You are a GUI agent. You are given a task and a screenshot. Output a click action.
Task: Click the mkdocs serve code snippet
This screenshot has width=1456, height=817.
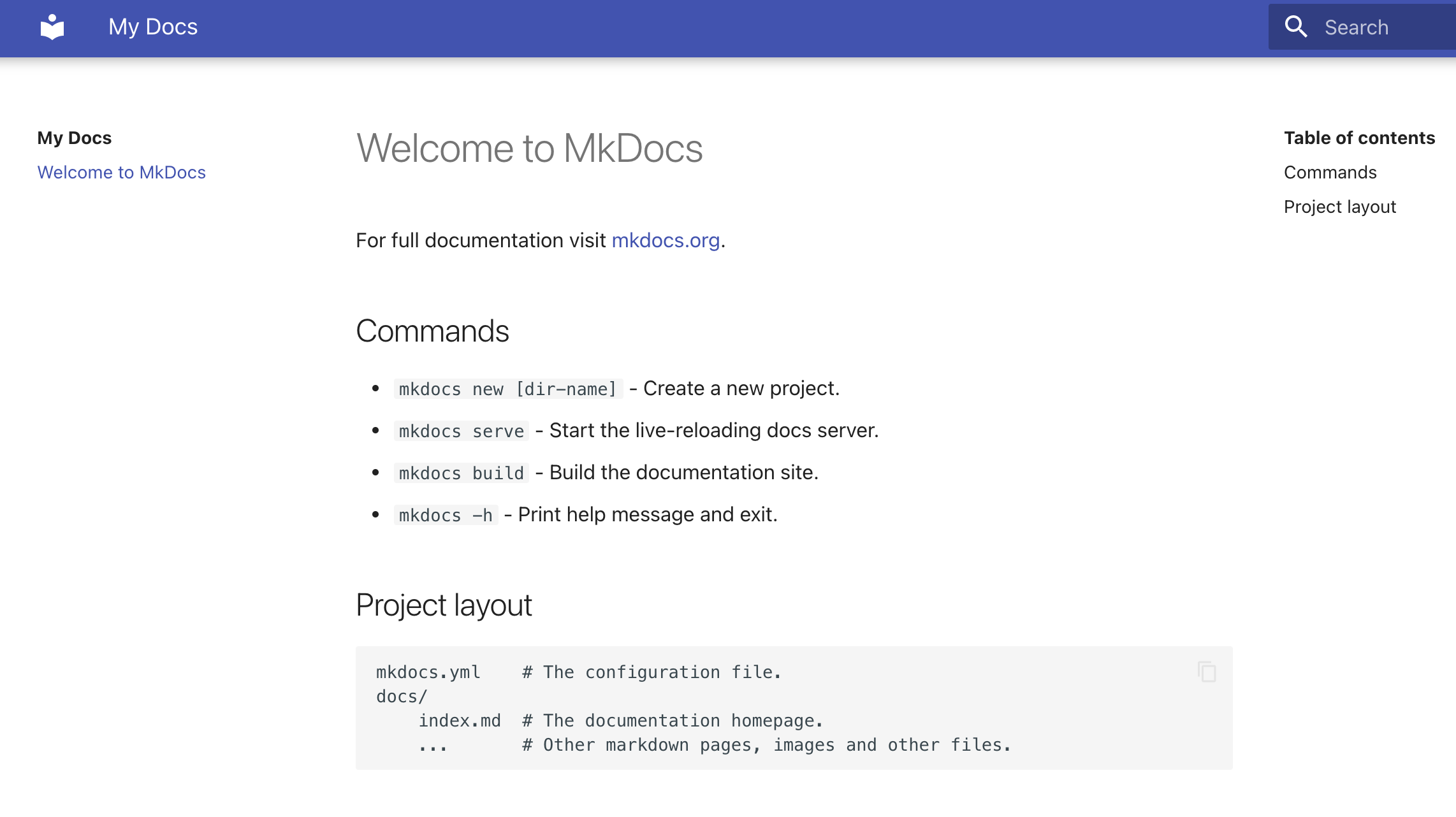click(461, 431)
